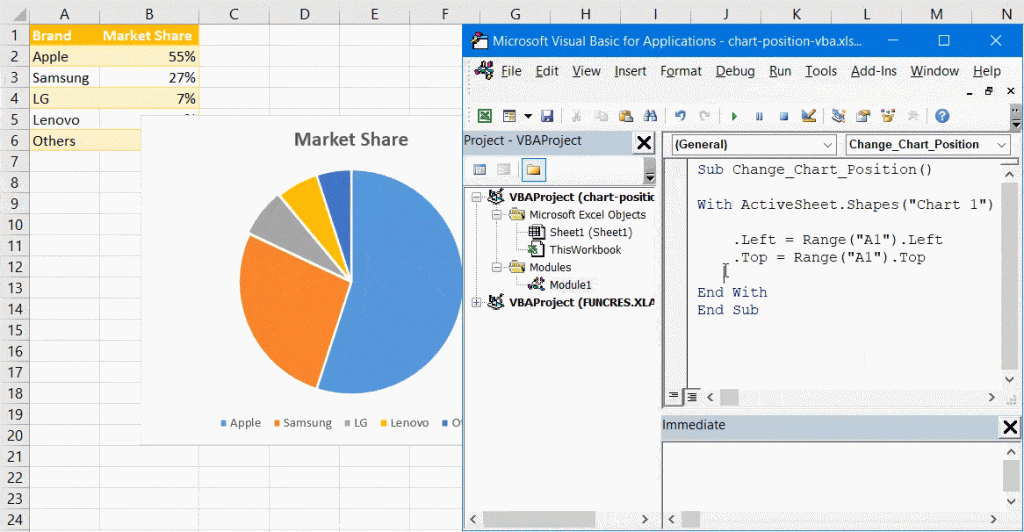Click the View Code icon in Project pane

[x=479, y=170]
